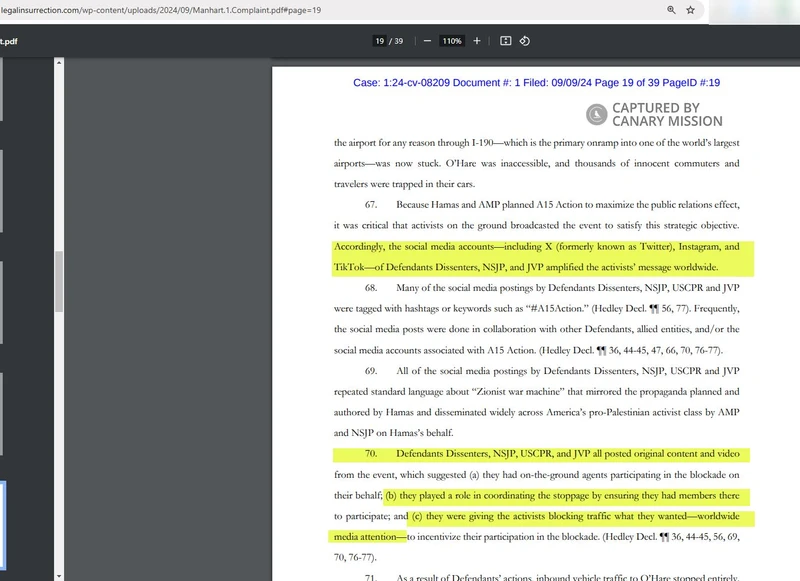Click the total page count "39"
The height and width of the screenshot is (581, 800).
coord(398,41)
